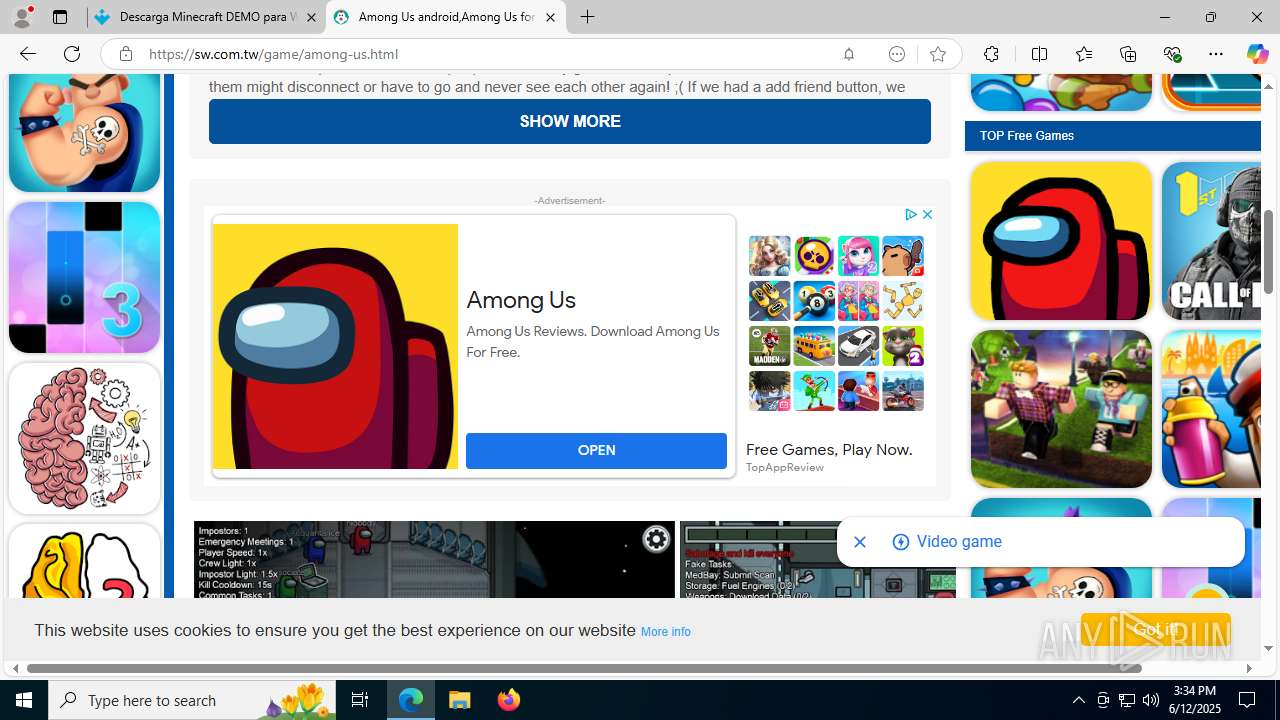Click TopAppReview ad source
This screenshot has height=720, width=1280.
pos(785,467)
